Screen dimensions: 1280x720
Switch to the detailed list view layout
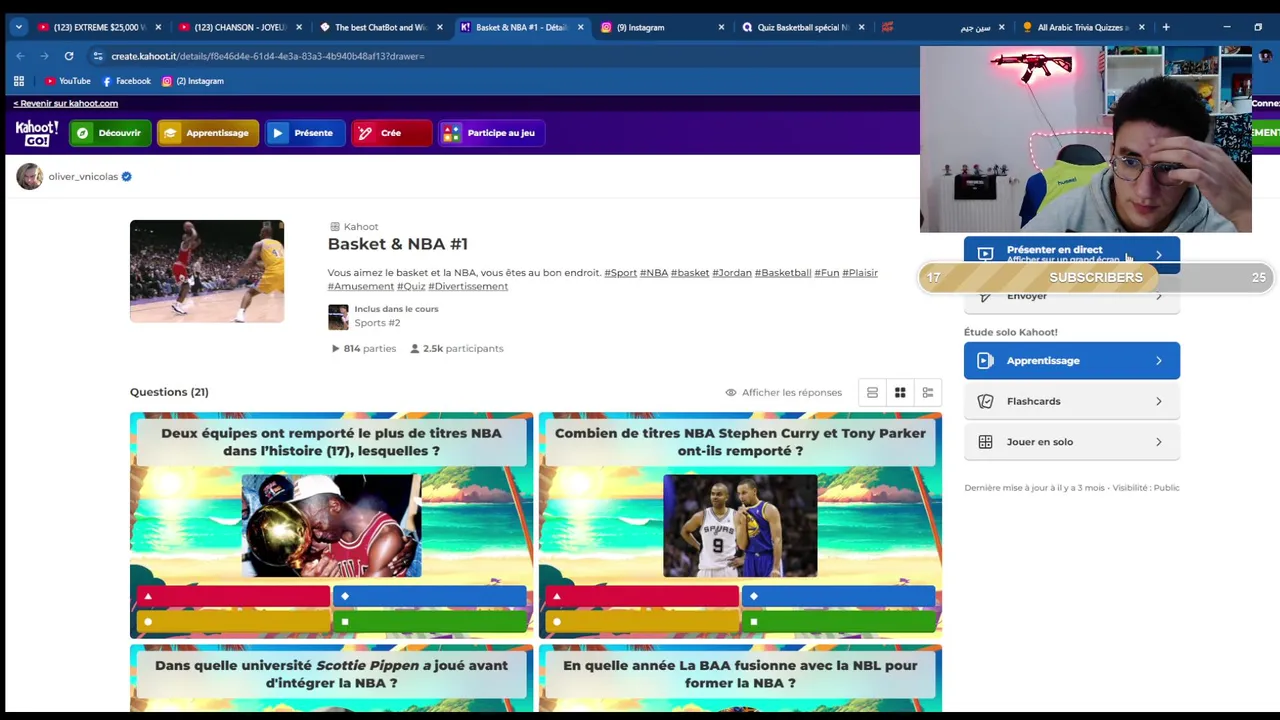(928, 393)
